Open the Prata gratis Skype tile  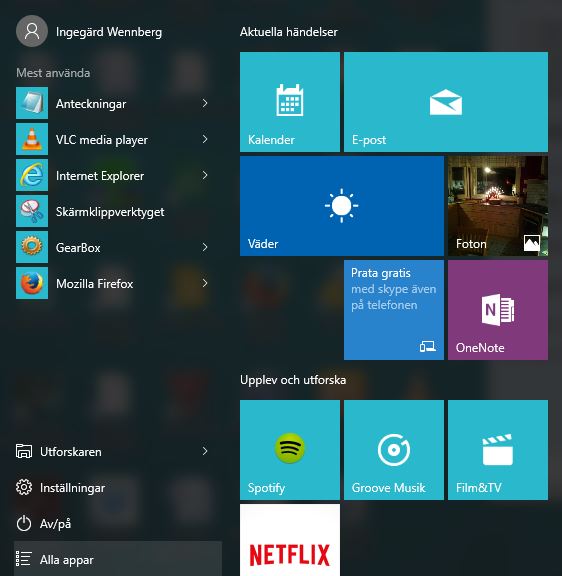tap(394, 310)
